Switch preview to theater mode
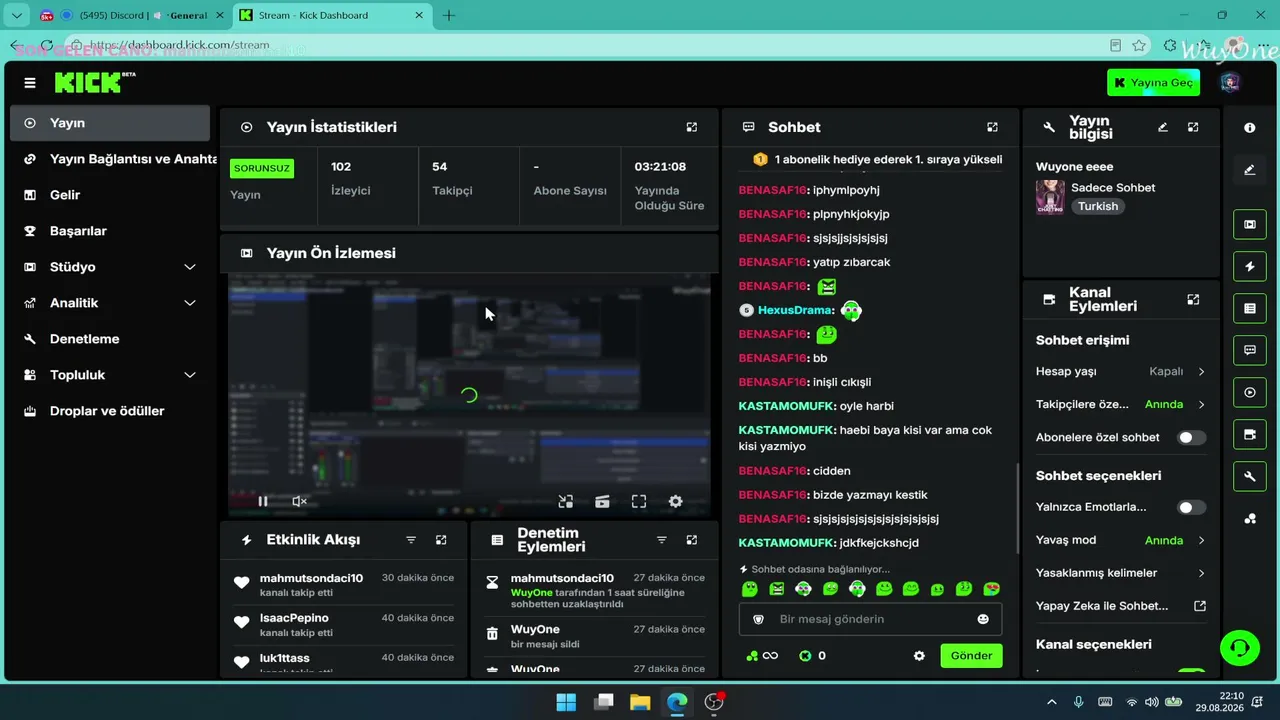The width and height of the screenshot is (1280, 720). 602,501
